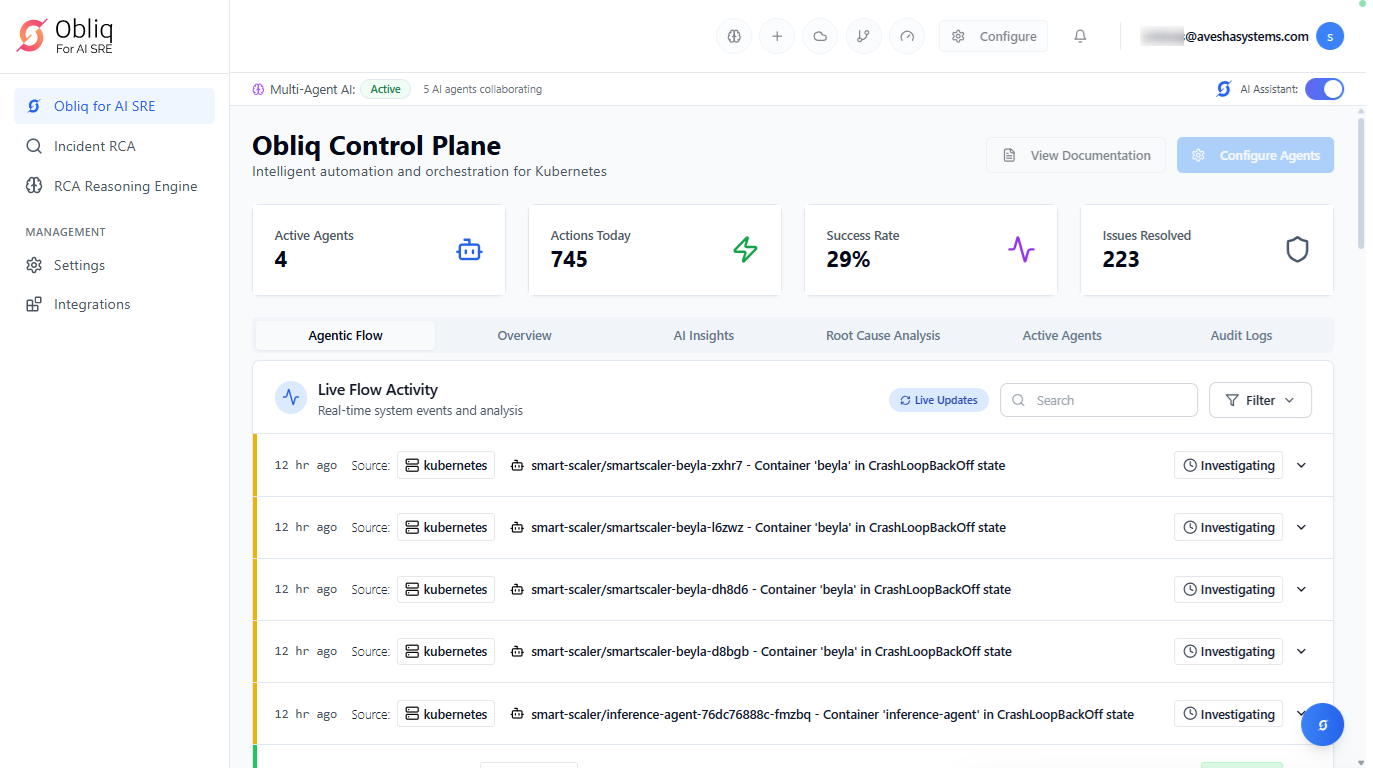
Task: Click the Configure button in header
Action: (x=993, y=36)
